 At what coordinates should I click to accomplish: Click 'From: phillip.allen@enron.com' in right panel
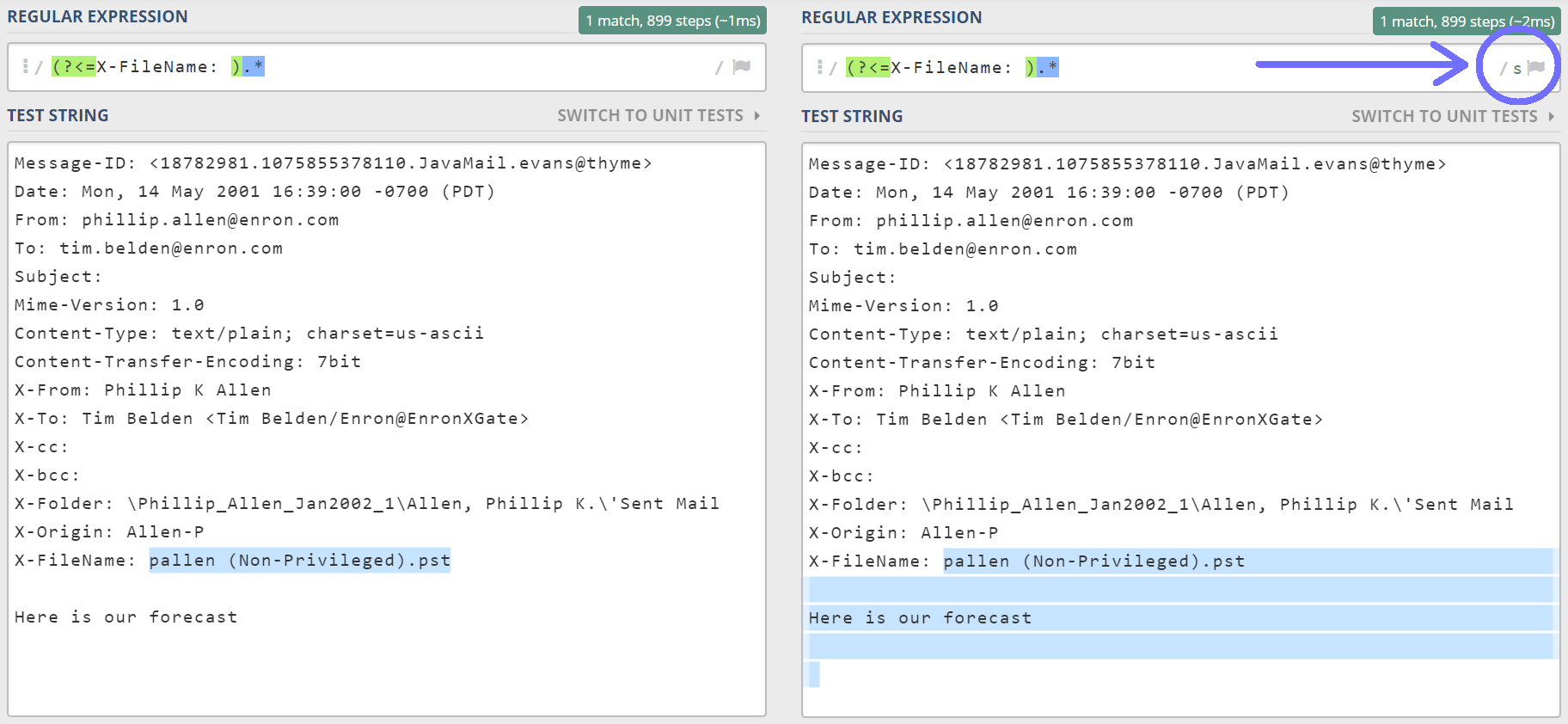[971, 220]
